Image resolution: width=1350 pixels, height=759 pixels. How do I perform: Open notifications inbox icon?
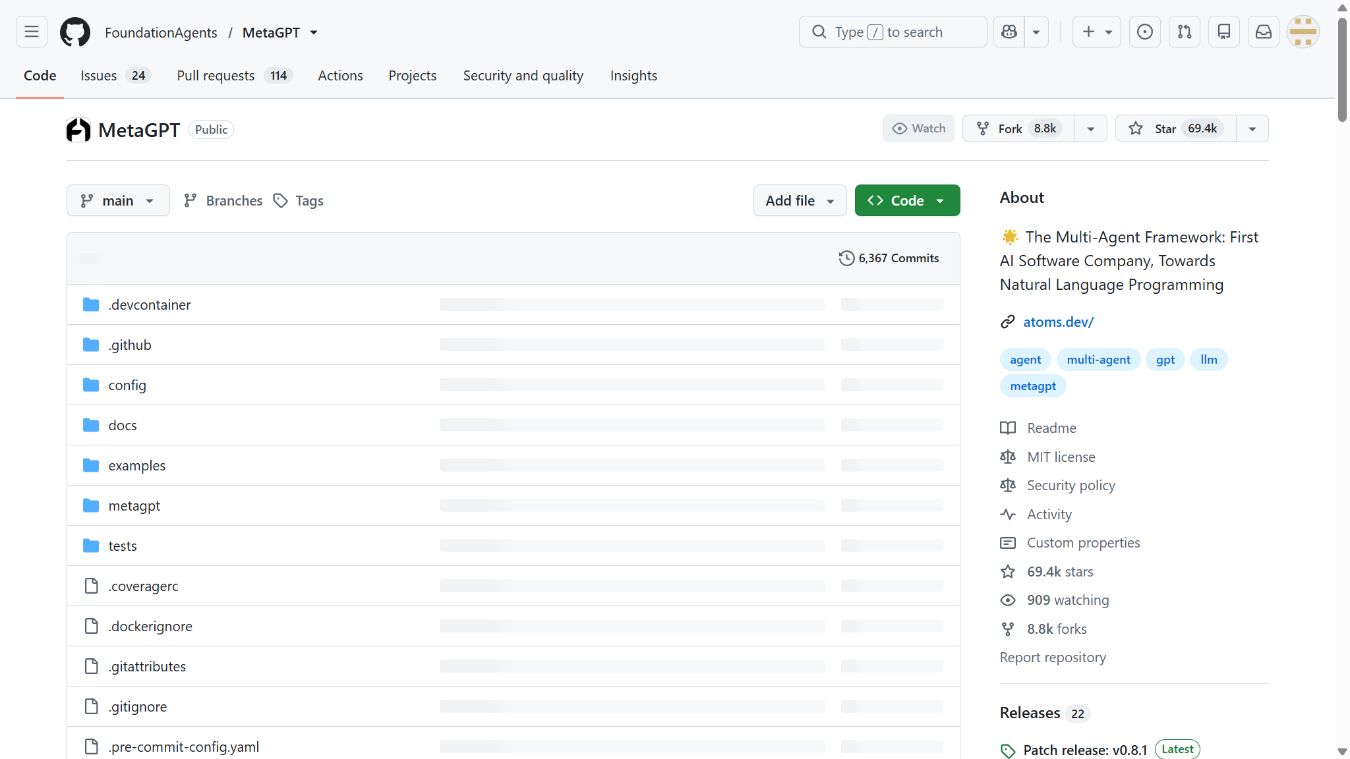1264,32
